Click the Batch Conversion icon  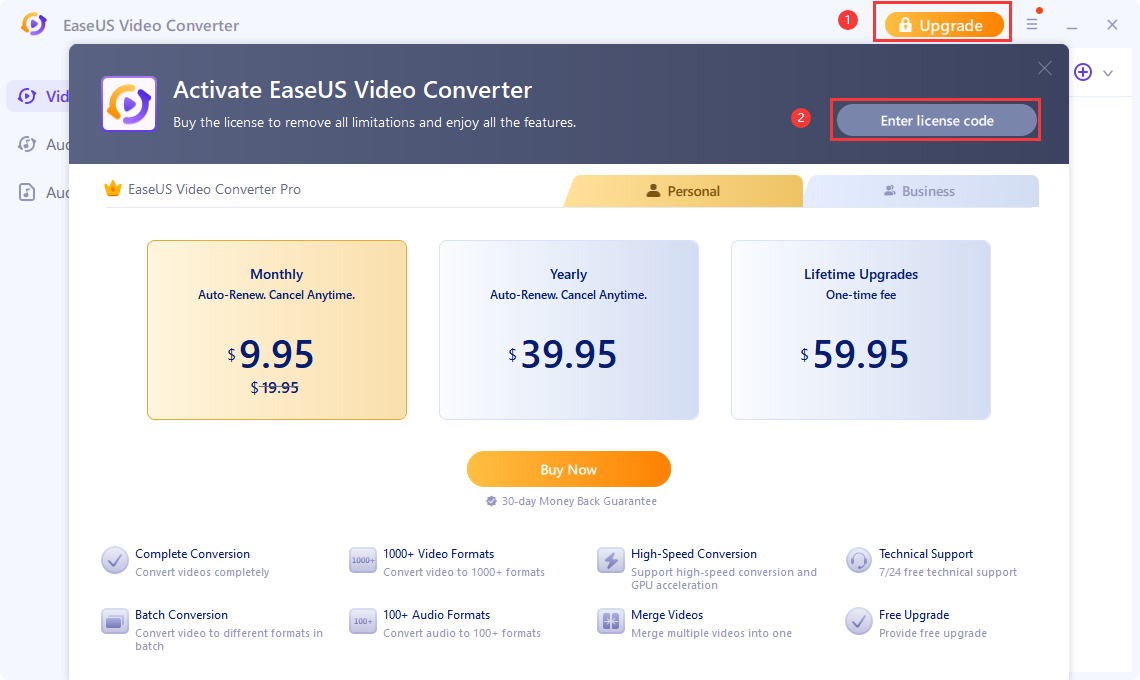[x=115, y=622]
